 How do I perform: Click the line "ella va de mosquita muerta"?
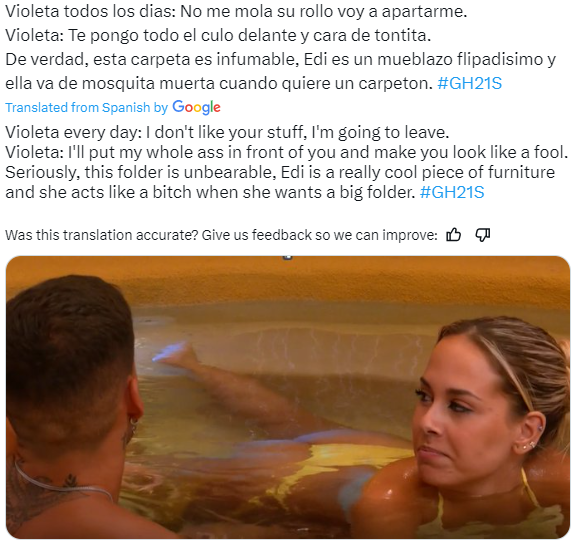pyautogui.click(x=218, y=83)
